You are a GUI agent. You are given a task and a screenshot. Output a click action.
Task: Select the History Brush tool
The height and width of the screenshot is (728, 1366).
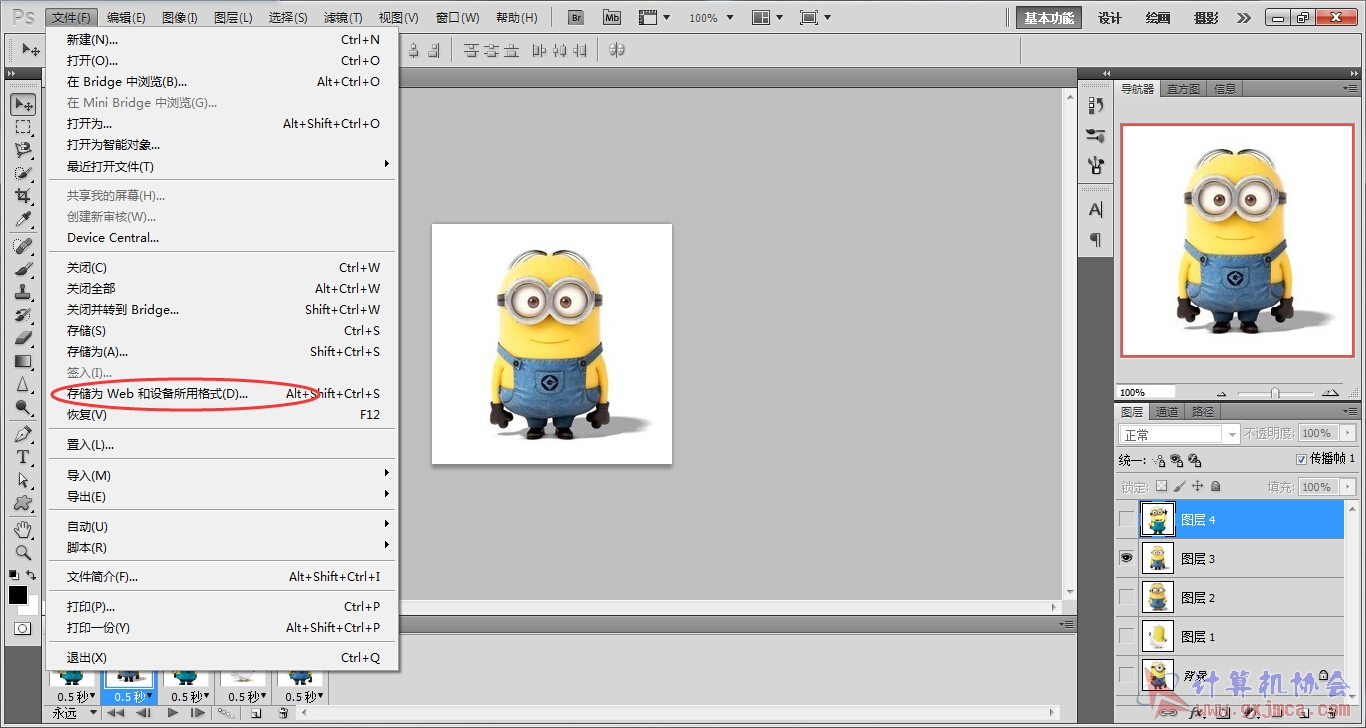click(x=22, y=315)
